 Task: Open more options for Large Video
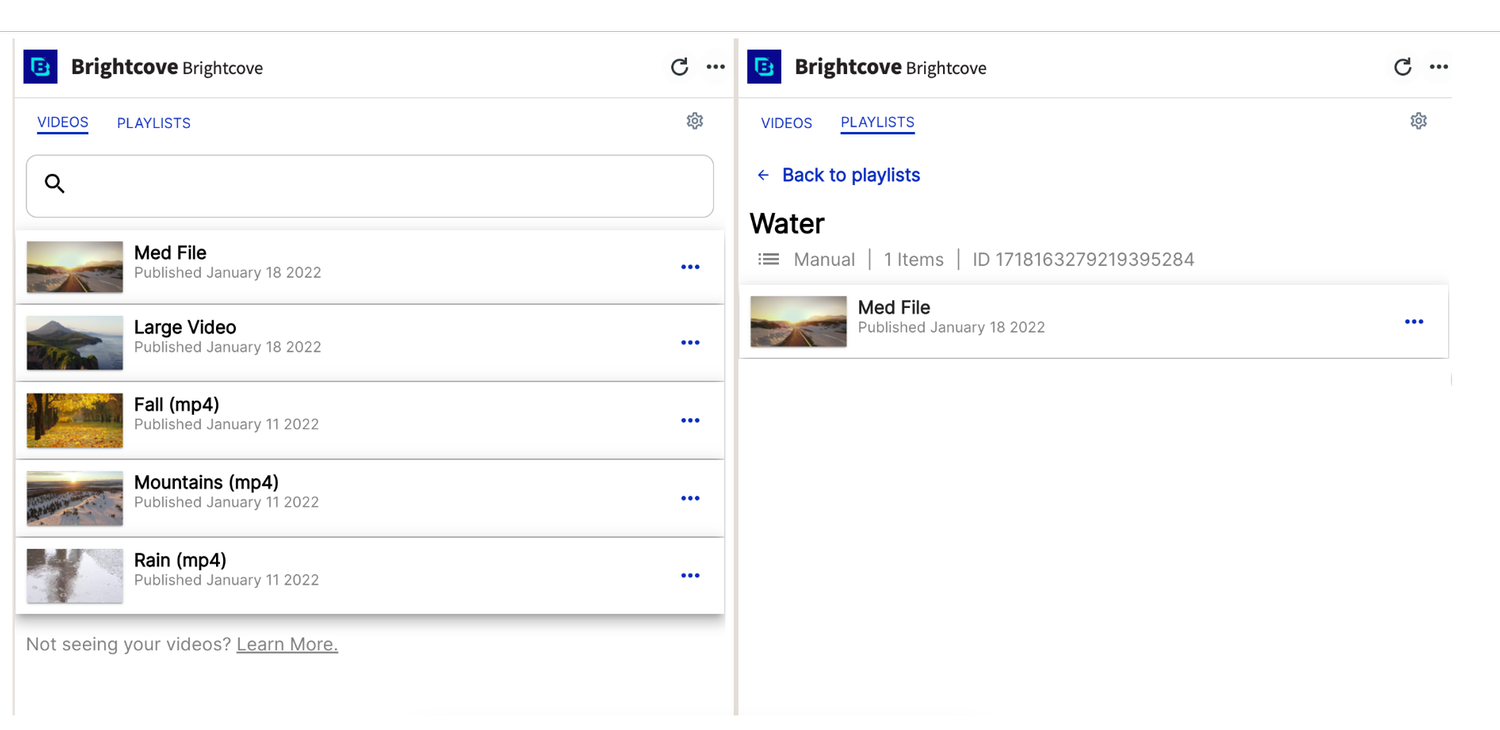point(690,343)
